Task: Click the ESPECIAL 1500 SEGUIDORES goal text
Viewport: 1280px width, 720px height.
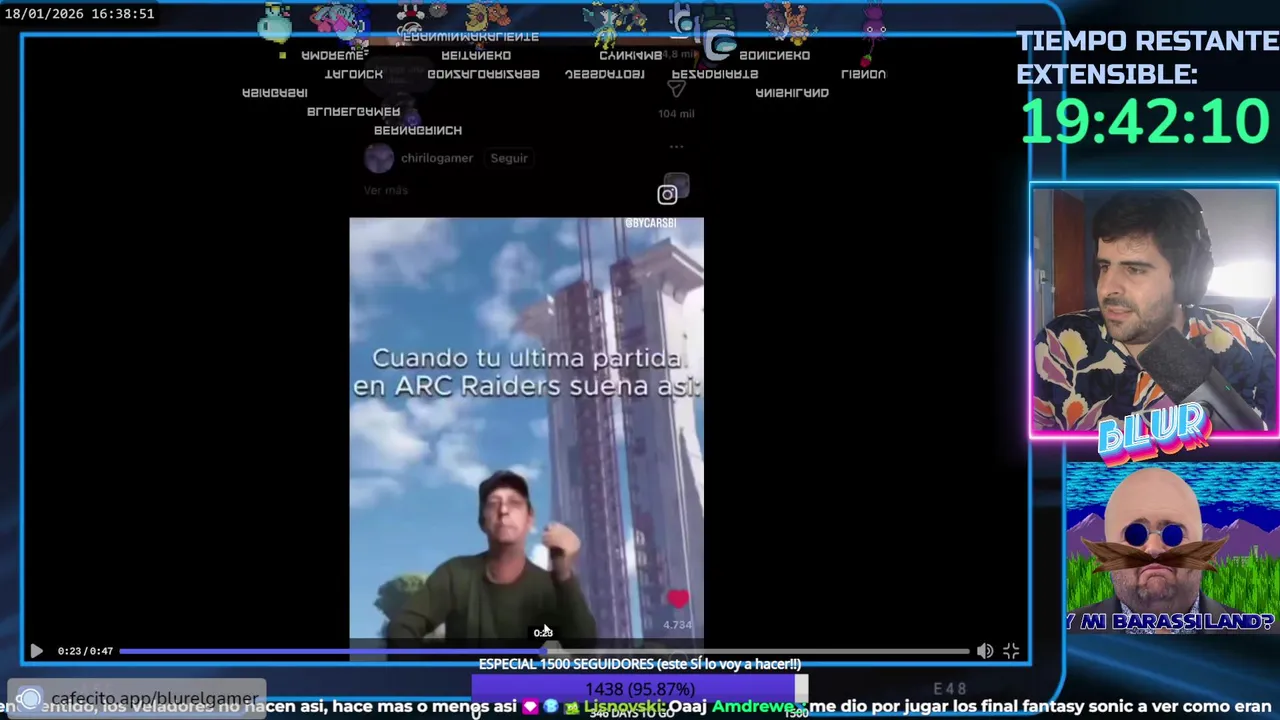Action: pyautogui.click(x=640, y=664)
